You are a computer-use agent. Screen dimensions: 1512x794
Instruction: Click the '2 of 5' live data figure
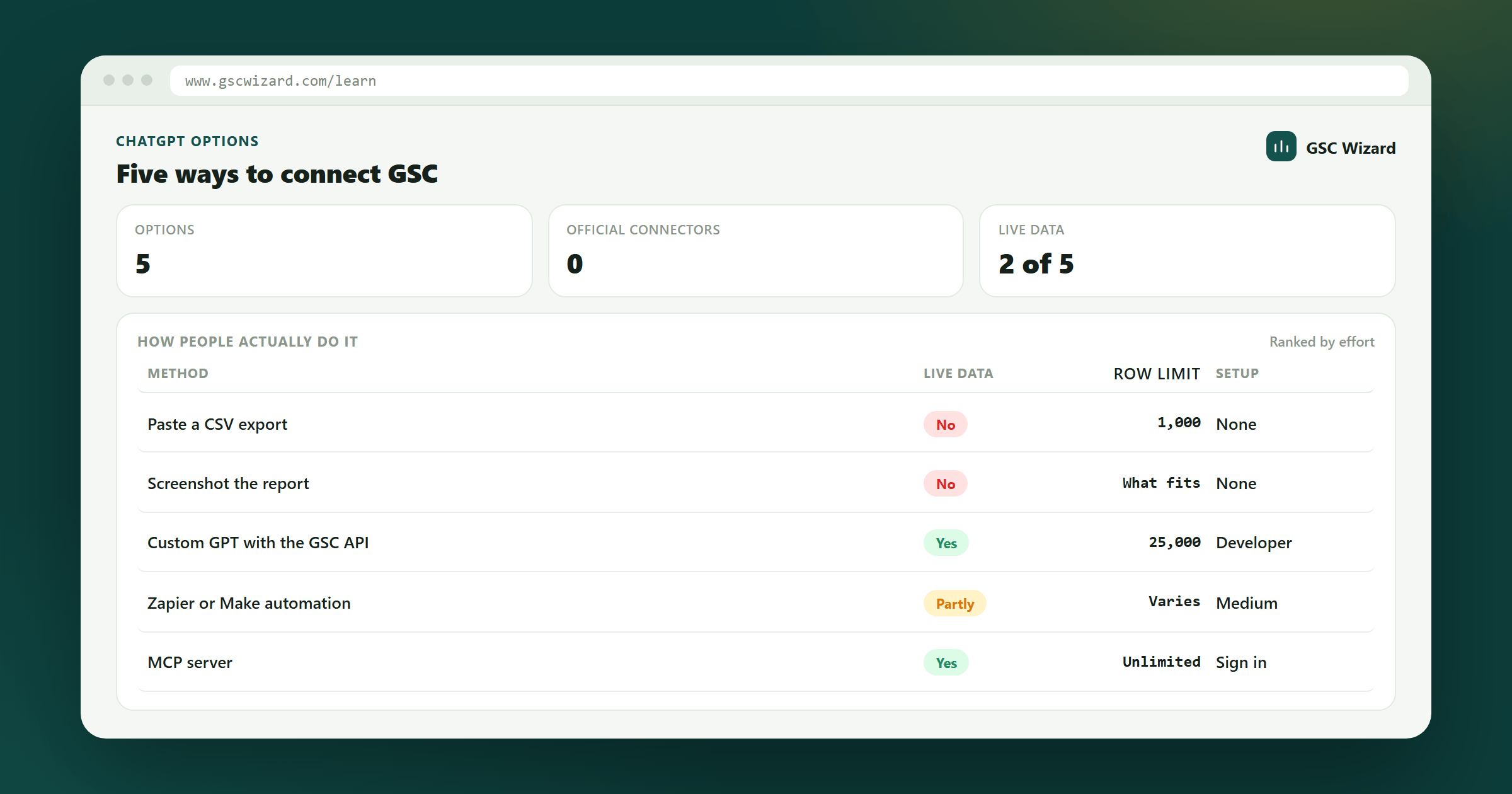click(x=1036, y=263)
